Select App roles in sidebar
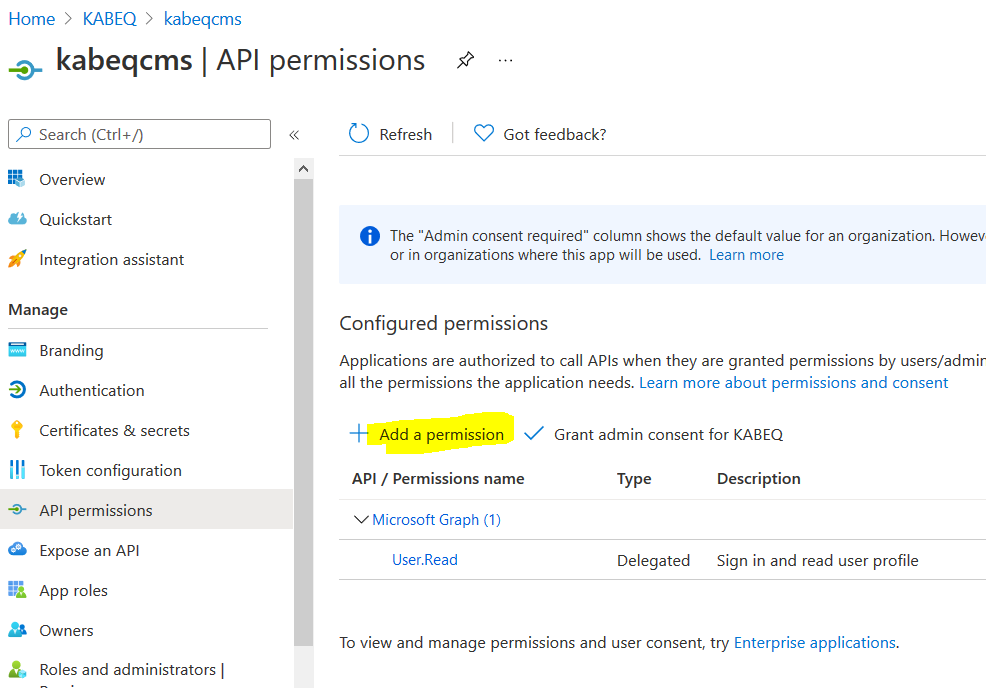This screenshot has width=986, height=688. (73, 591)
